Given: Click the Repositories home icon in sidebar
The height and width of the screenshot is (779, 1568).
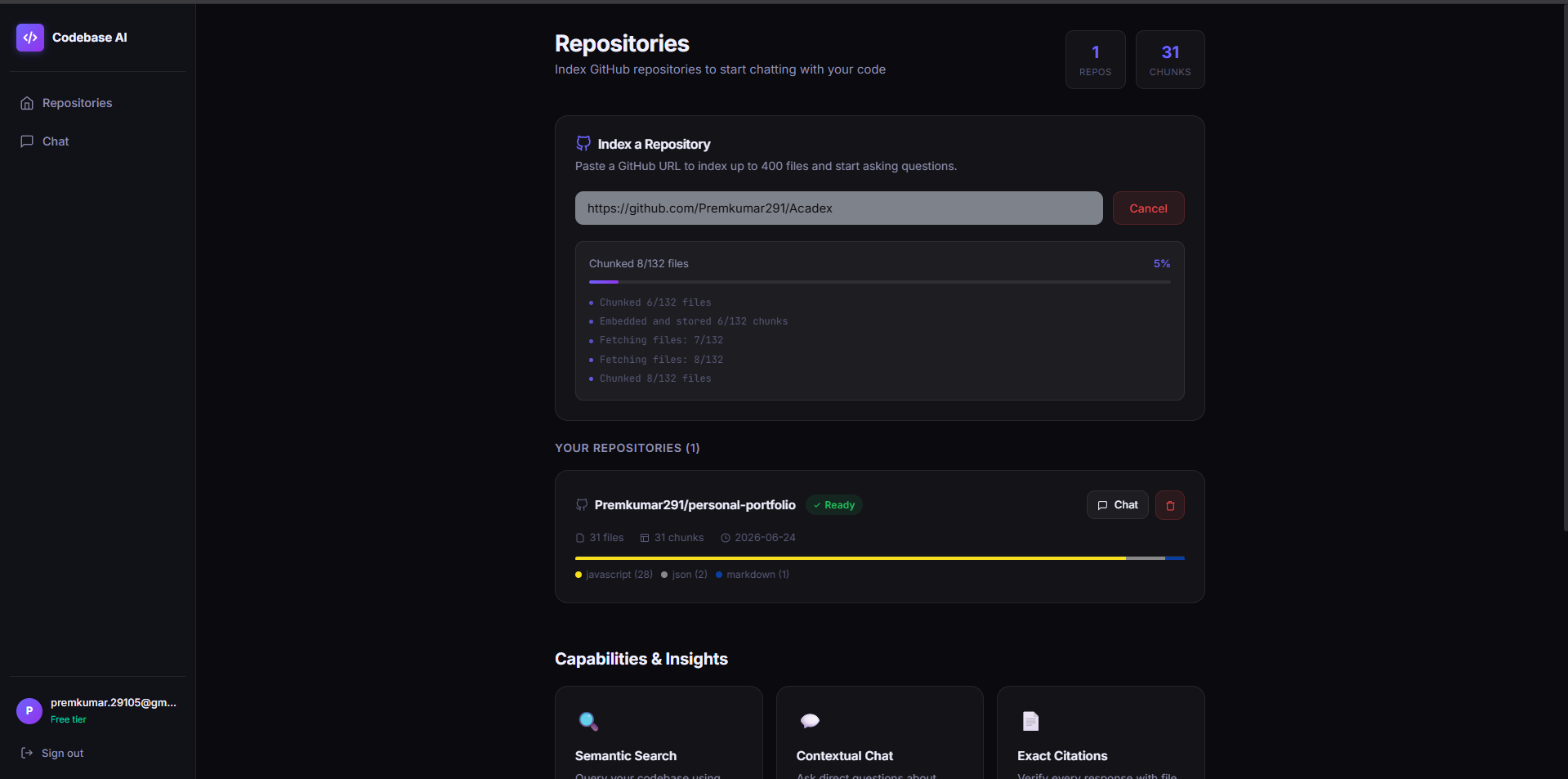Looking at the screenshot, I should 27,103.
